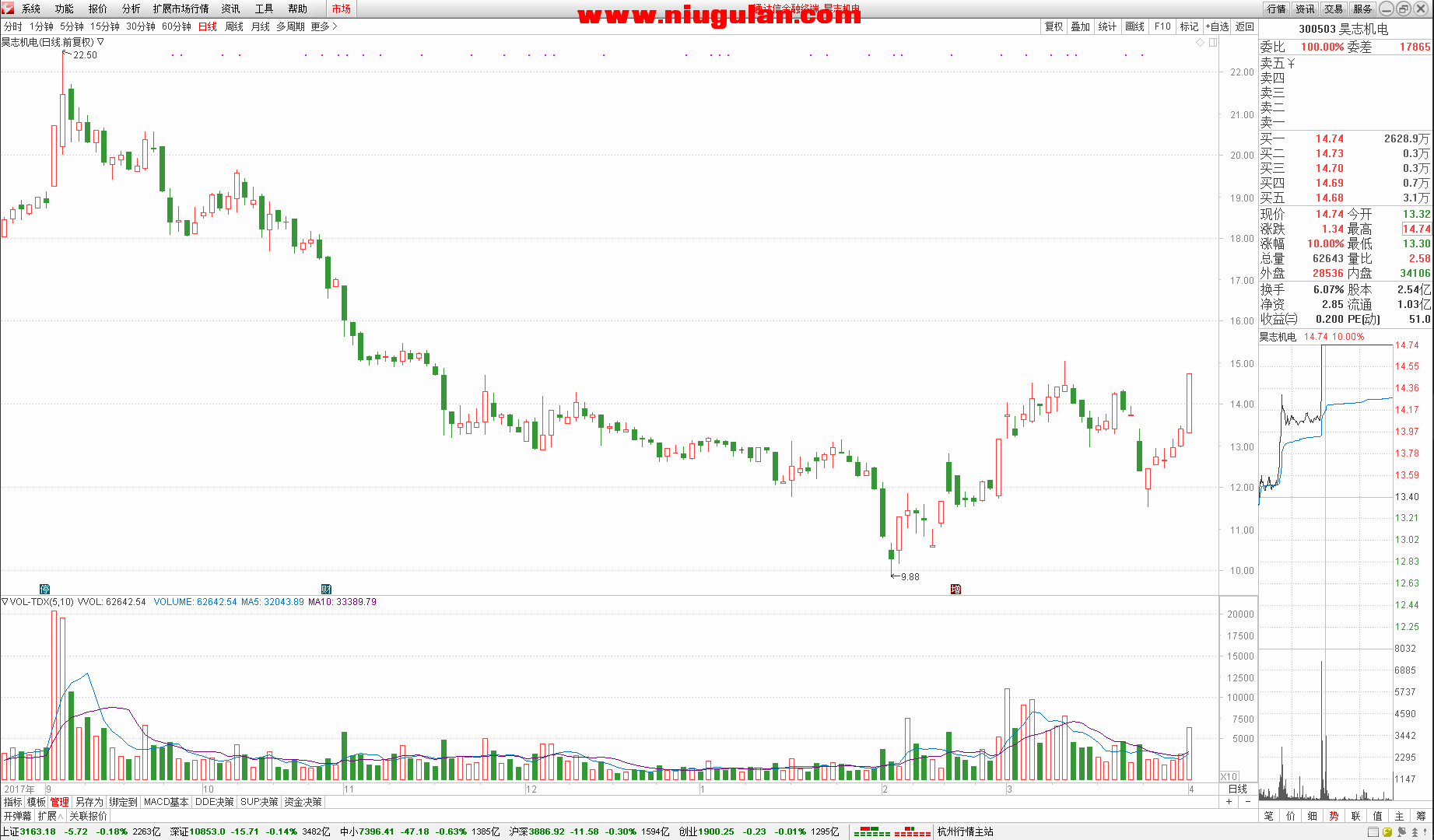Viewport: 1434px width, 840px height.
Task: Click the 关联报价 button at bottom
Action: tap(89, 816)
